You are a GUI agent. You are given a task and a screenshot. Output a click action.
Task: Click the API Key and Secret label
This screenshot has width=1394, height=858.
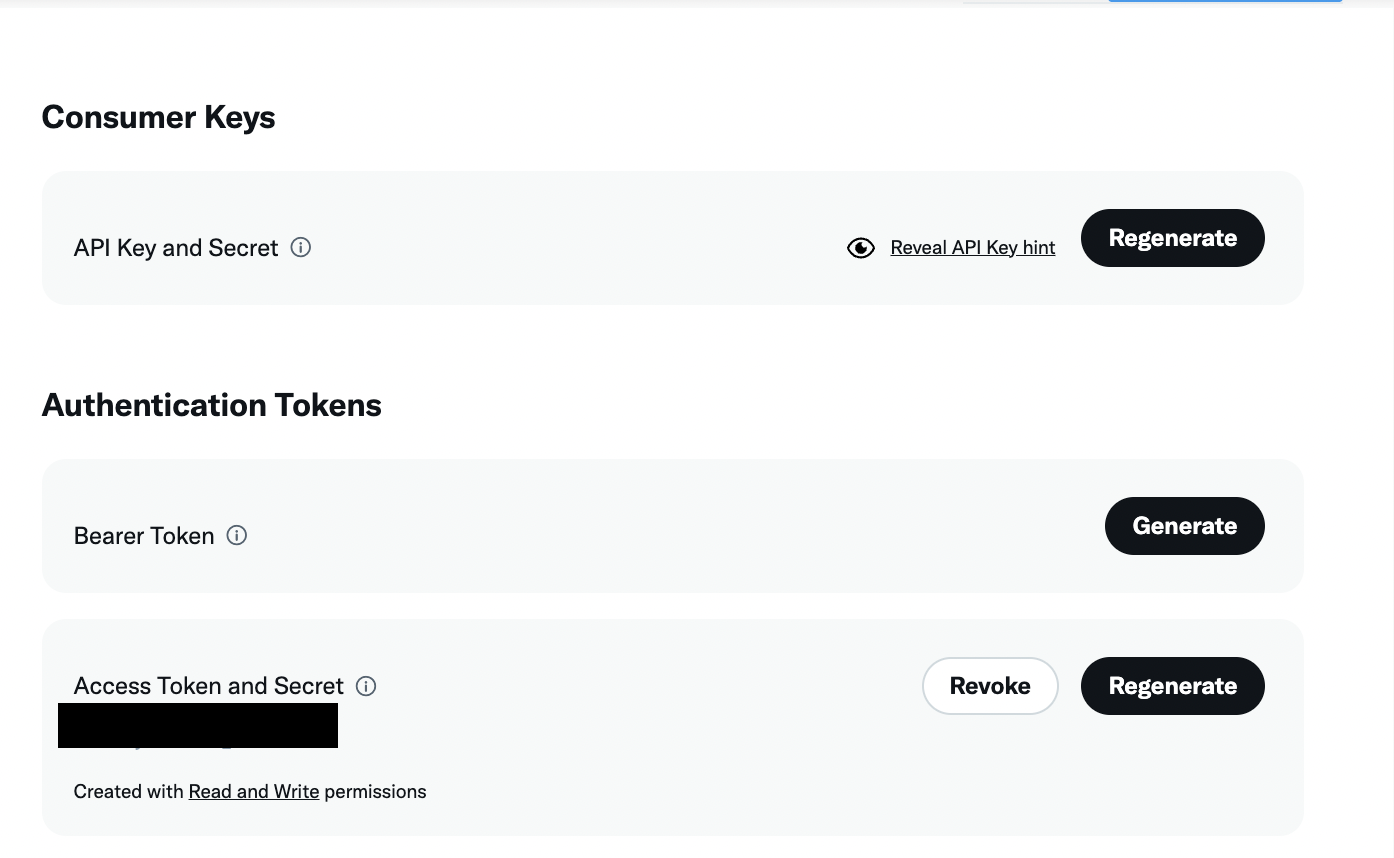click(x=176, y=248)
